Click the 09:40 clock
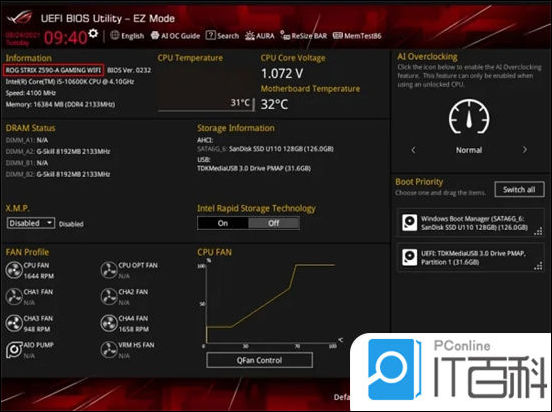This screenshot has height=412, width=552. (65, 37)
